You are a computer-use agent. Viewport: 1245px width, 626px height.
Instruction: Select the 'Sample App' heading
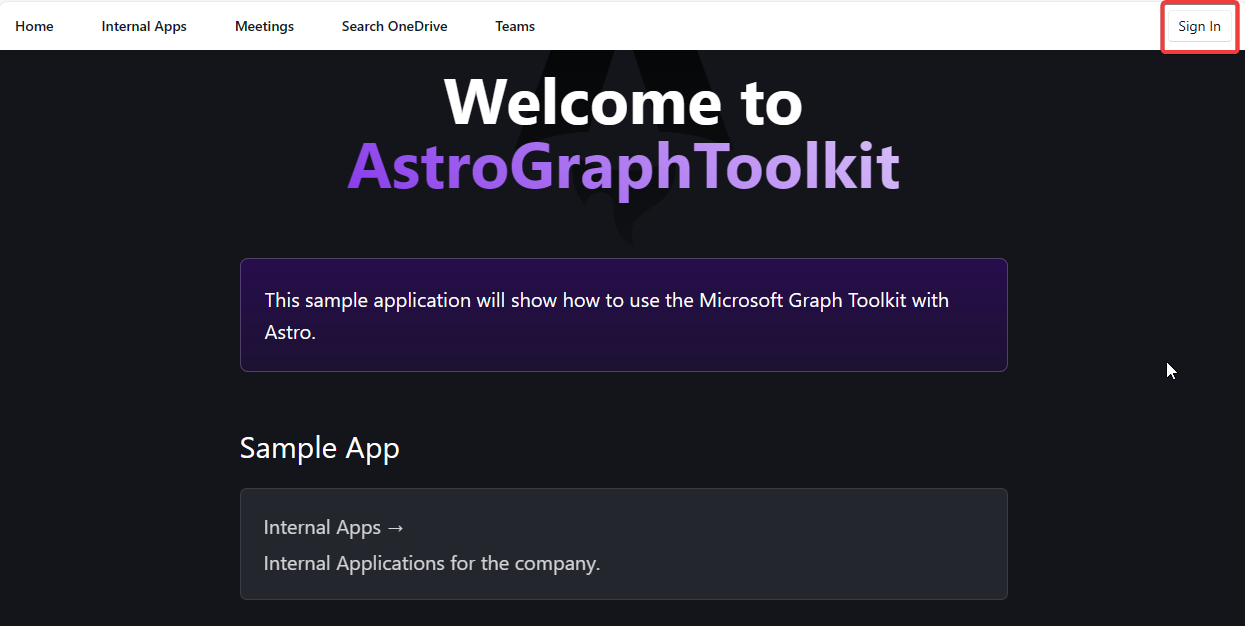pyautogui.click(x=320, y=448)
